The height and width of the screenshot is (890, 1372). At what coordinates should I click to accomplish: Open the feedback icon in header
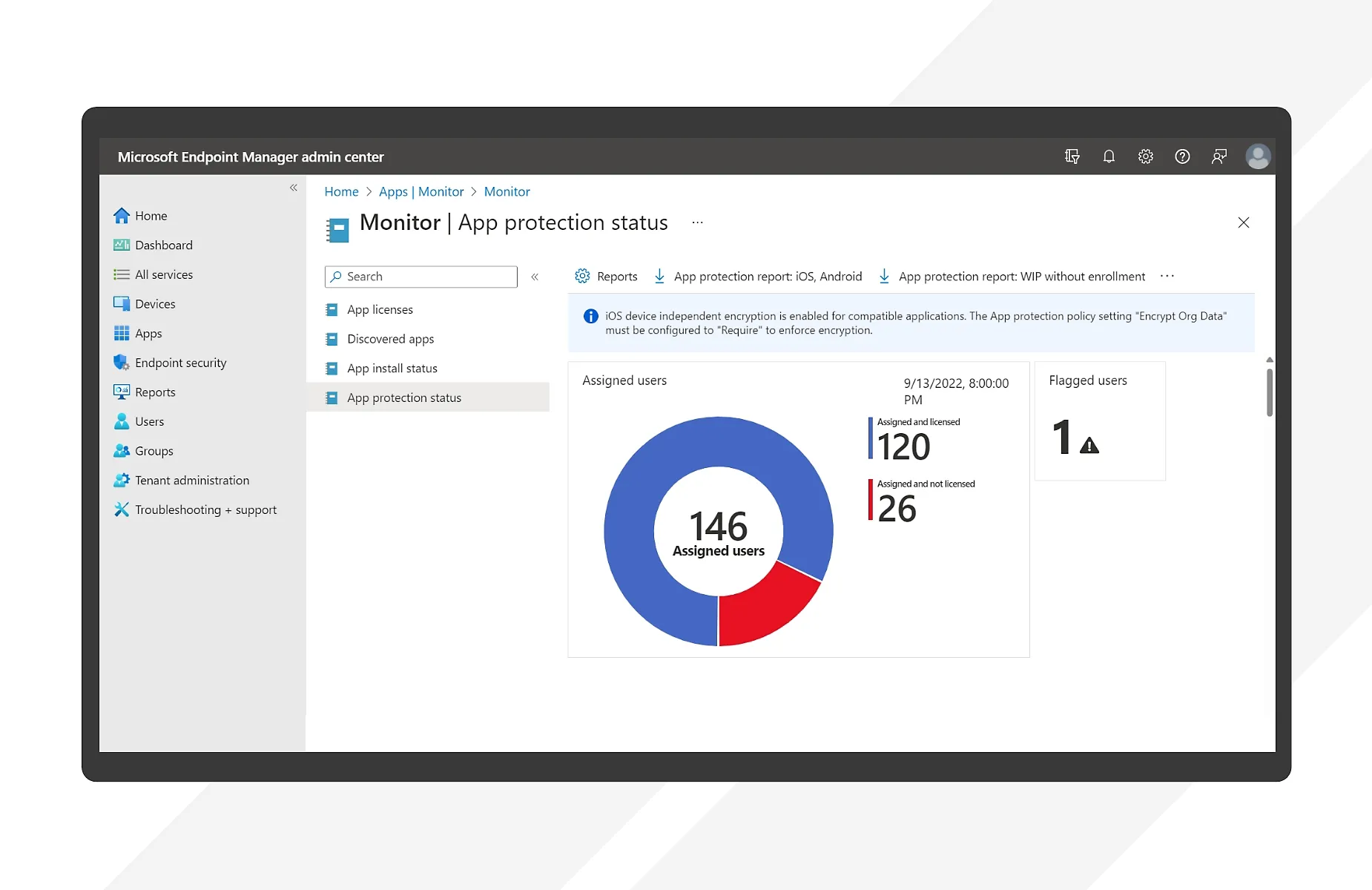point(1219,156)
